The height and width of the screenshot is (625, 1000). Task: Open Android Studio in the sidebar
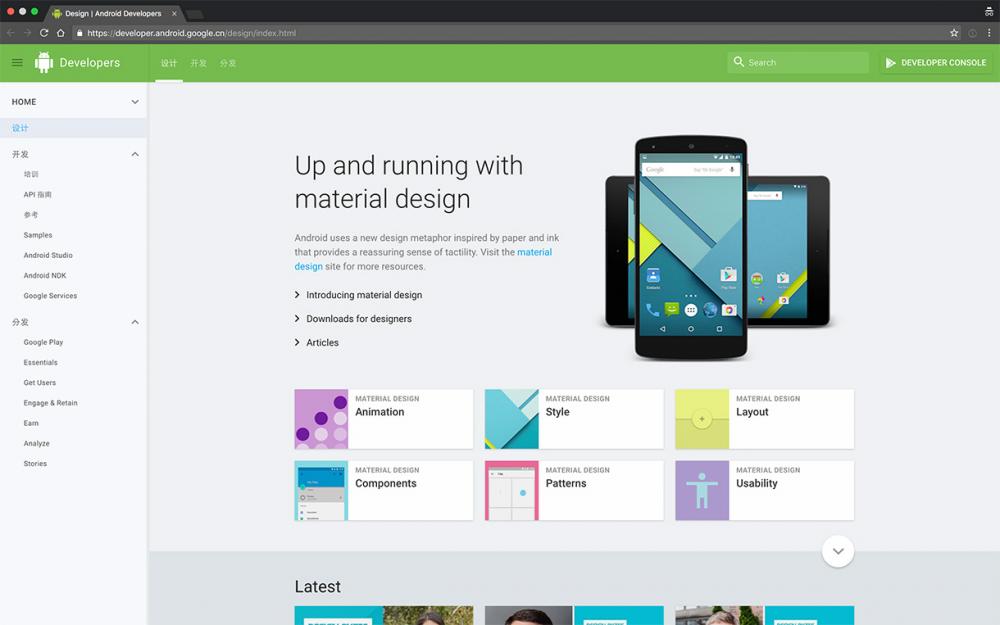[48, 255]
